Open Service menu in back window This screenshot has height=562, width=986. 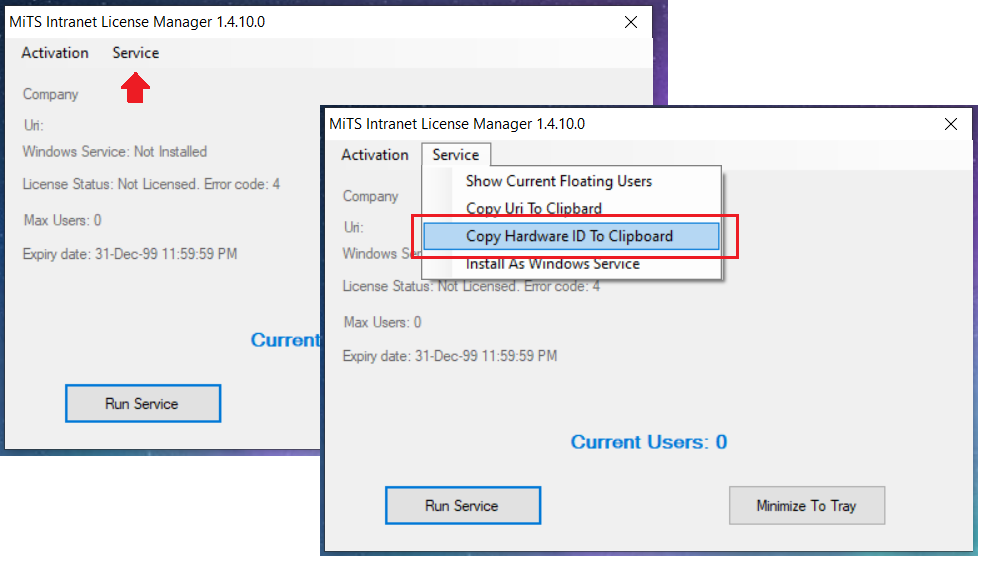(136, 53)
